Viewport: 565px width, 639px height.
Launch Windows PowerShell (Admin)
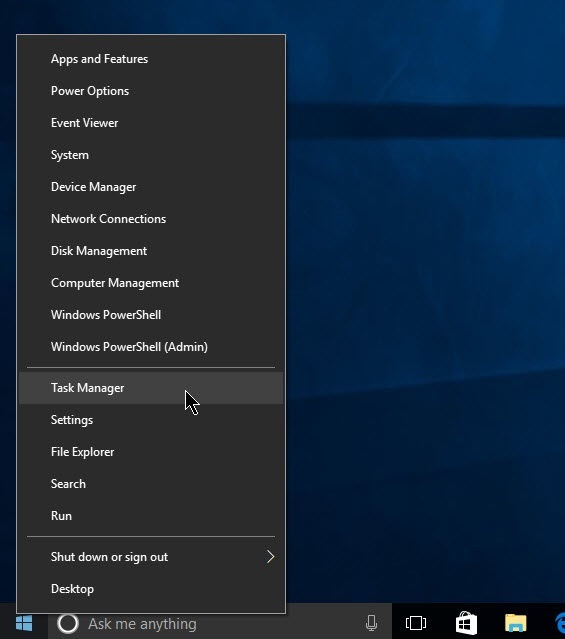(x=151, y=347)
